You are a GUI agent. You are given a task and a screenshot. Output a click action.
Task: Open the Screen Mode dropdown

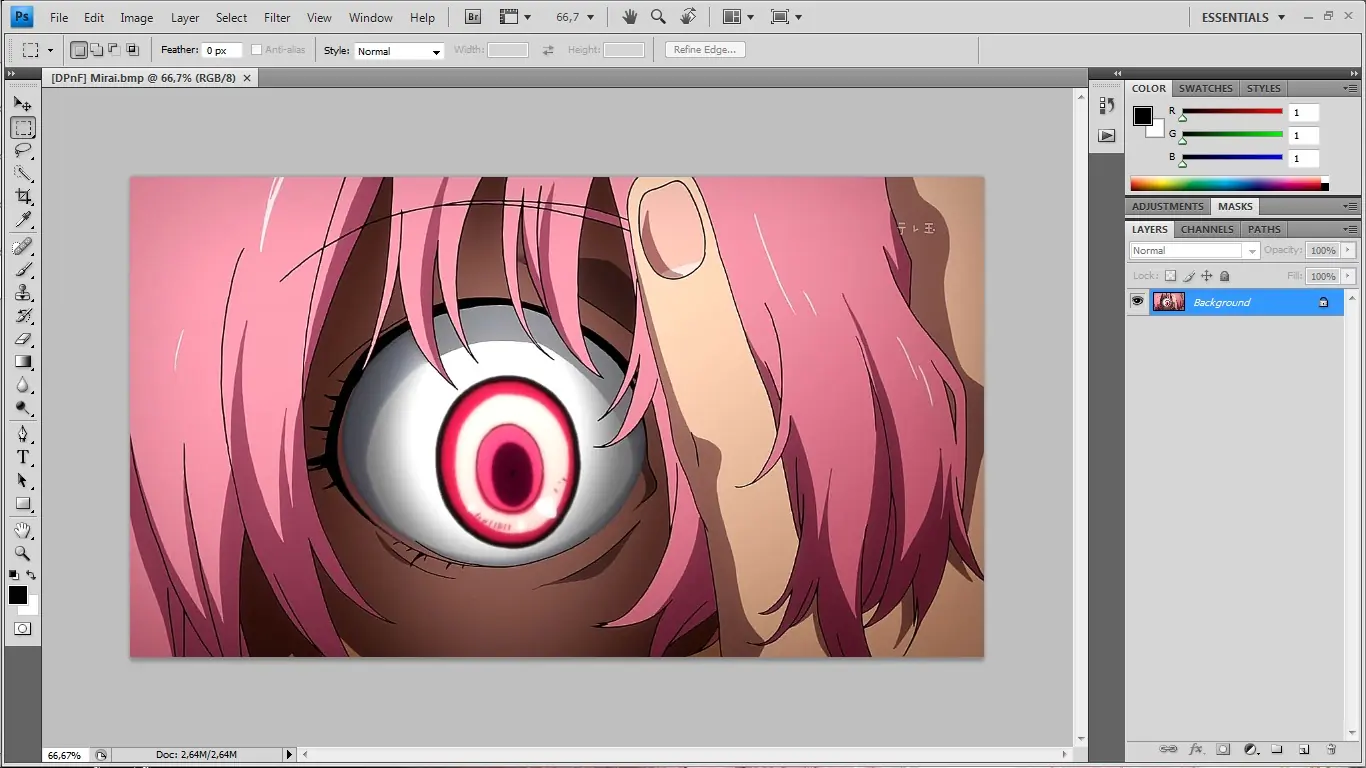tap(786, 17)
